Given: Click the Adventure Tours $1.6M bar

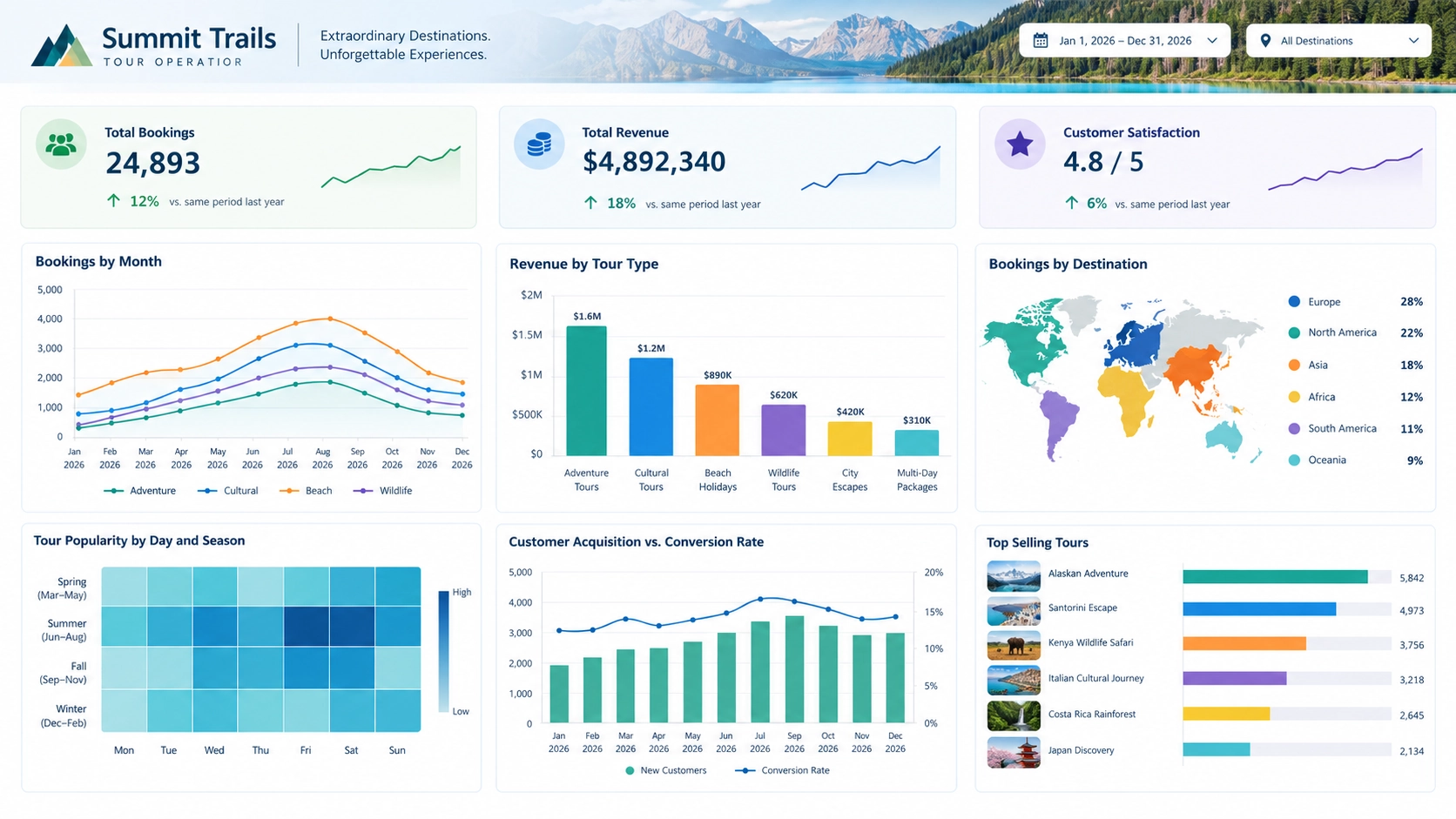Looking at the screenshot, I should (x=586, y=391).
